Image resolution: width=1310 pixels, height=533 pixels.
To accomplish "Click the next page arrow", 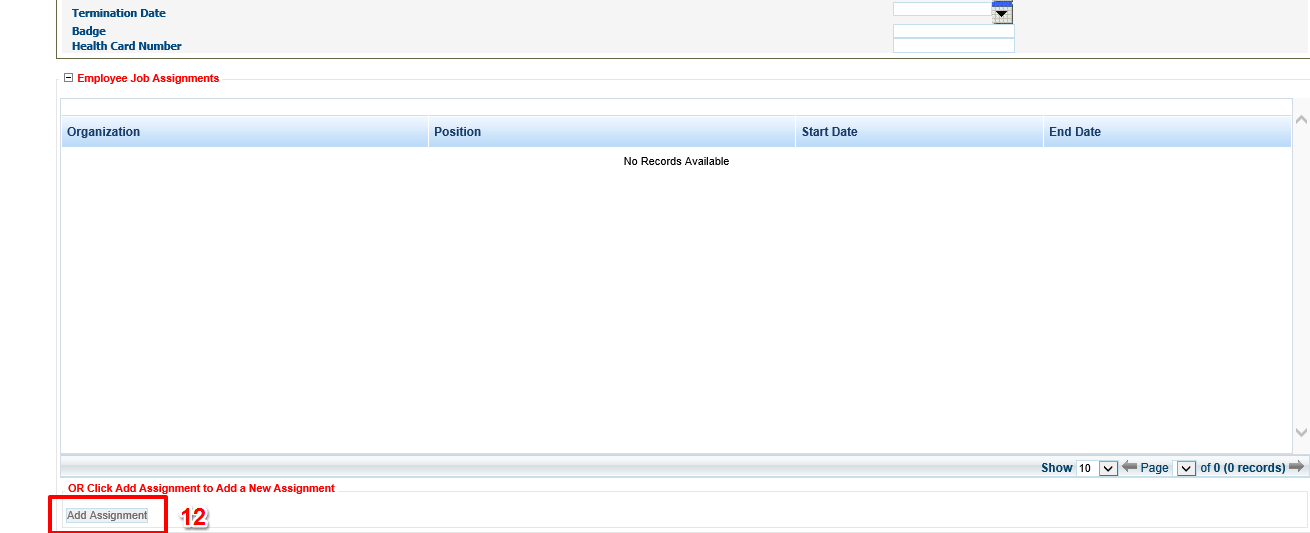I will tap(1296, 467).
